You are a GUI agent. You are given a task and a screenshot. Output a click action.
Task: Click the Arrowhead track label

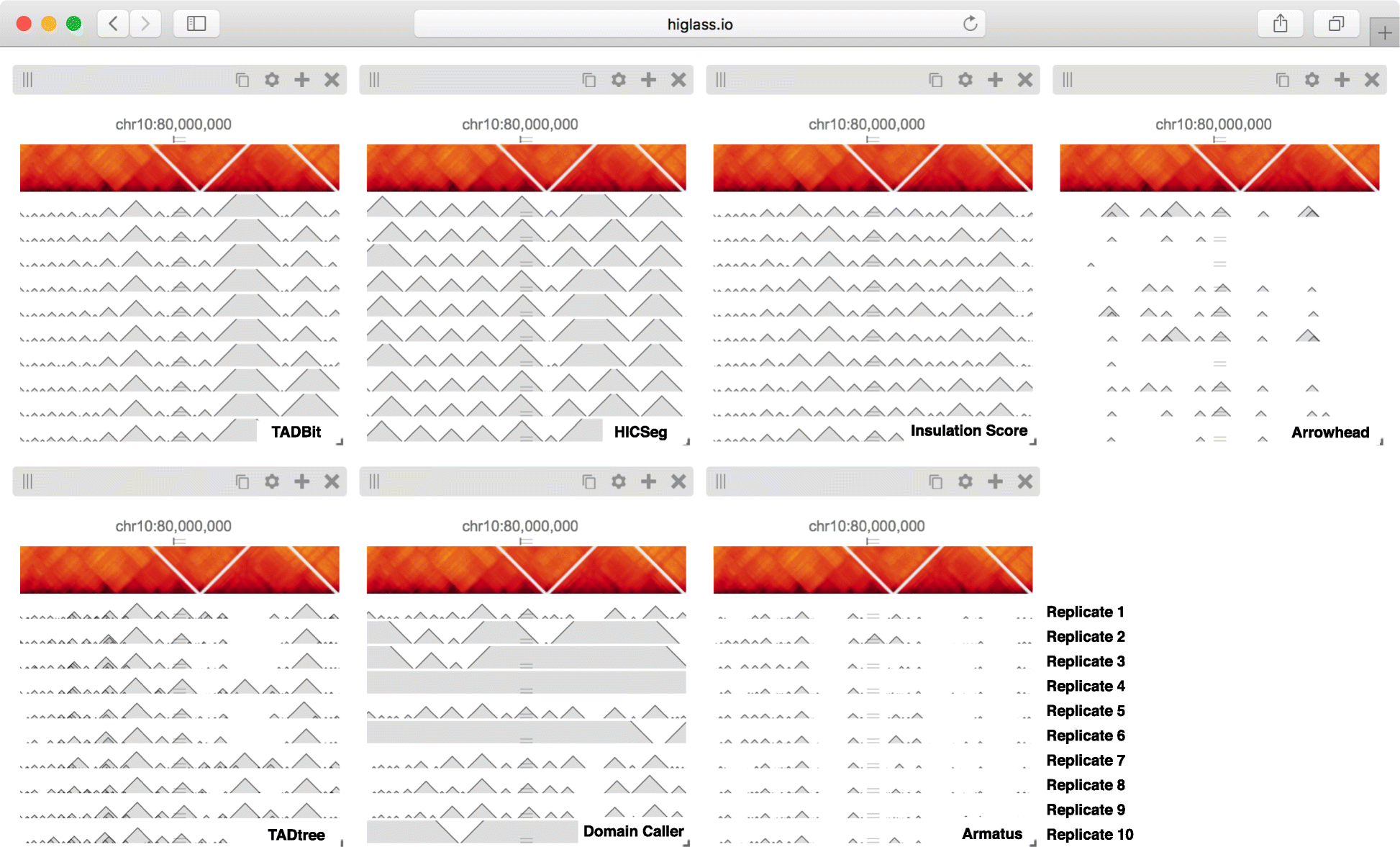coord(1330,432)
